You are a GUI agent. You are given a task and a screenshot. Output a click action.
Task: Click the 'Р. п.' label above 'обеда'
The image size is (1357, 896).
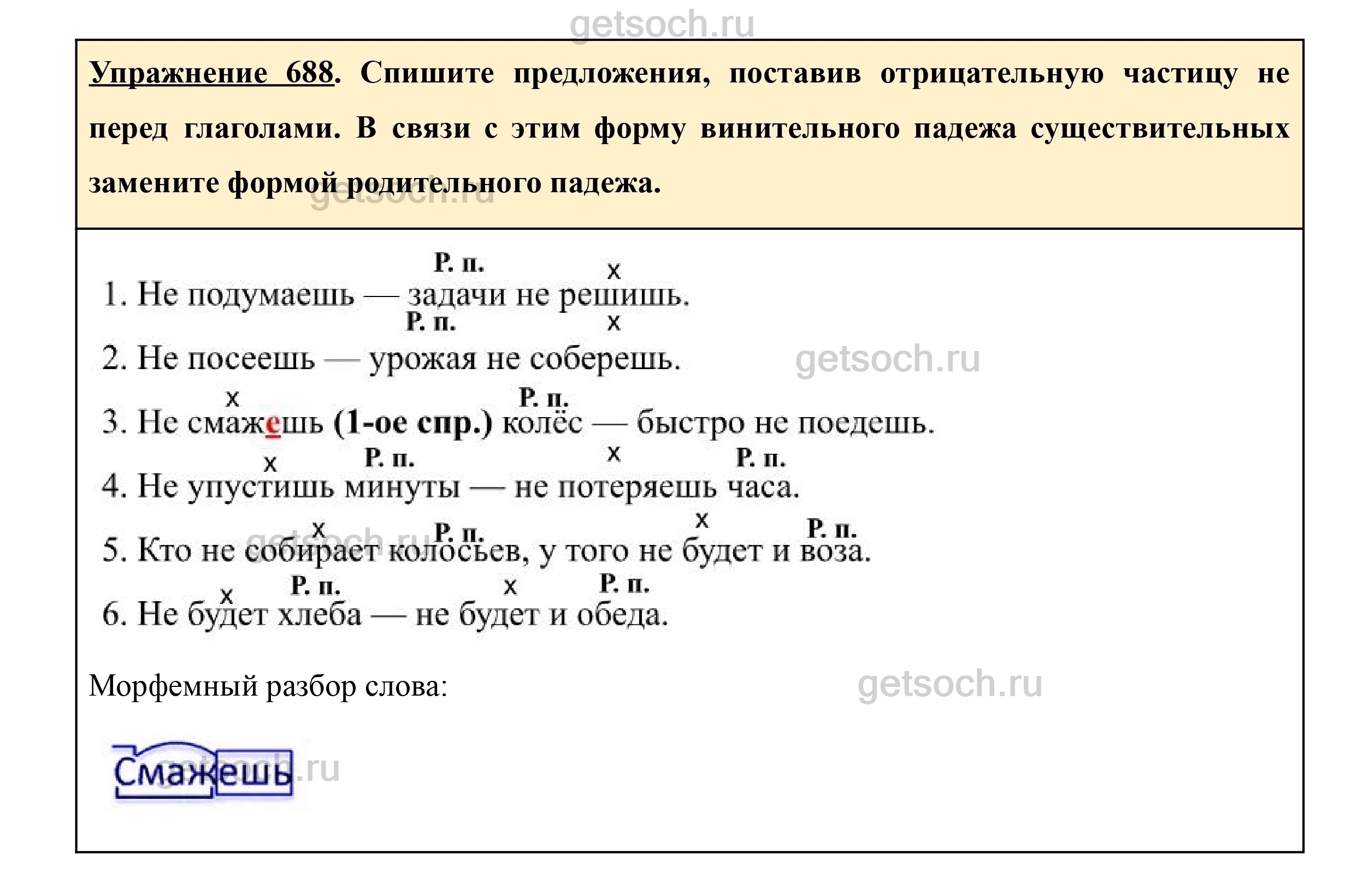624,584
